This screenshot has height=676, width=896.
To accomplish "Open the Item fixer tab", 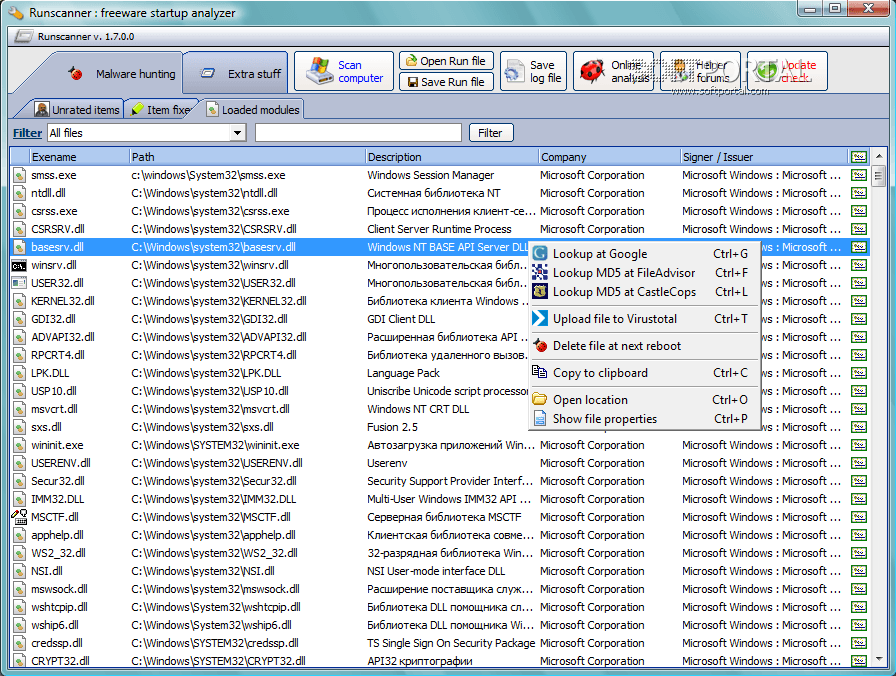I will [161, 110].
